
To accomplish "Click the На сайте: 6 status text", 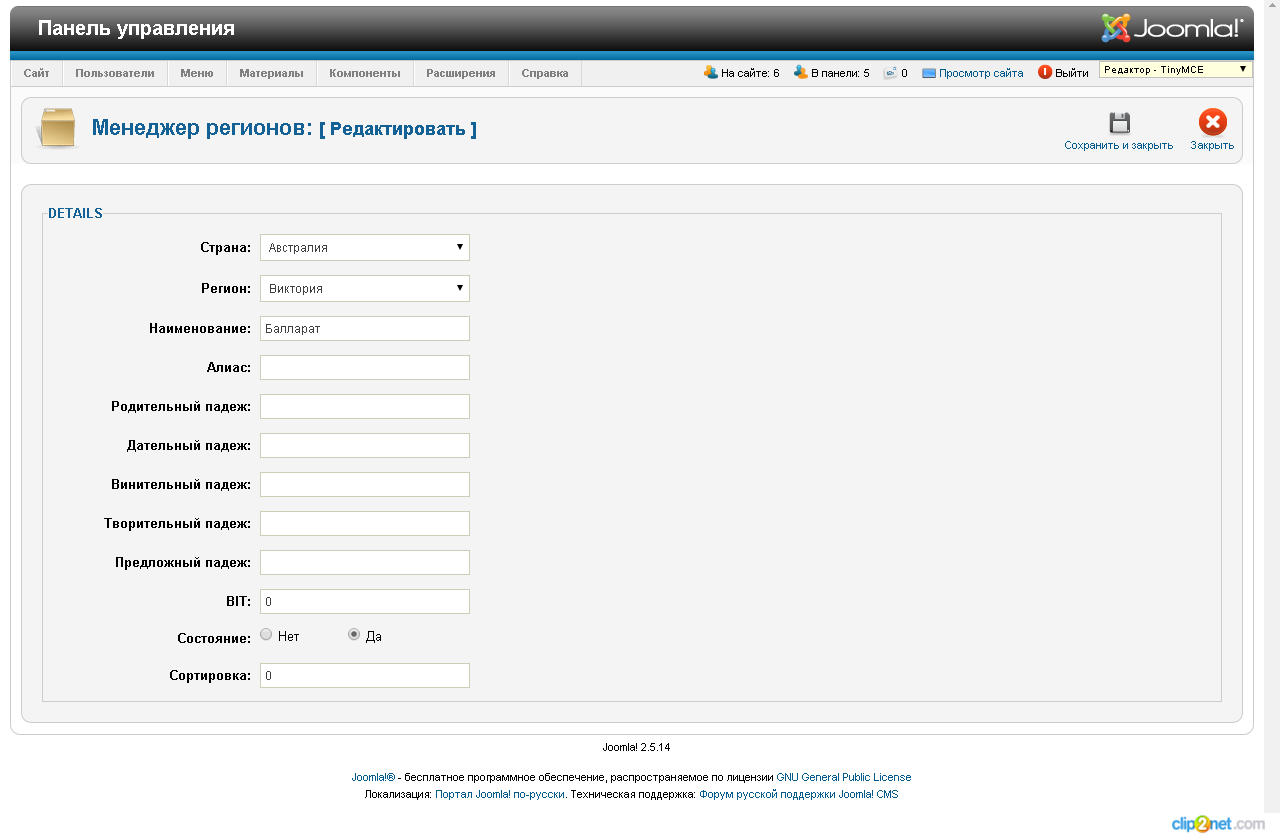I will 750,73.
